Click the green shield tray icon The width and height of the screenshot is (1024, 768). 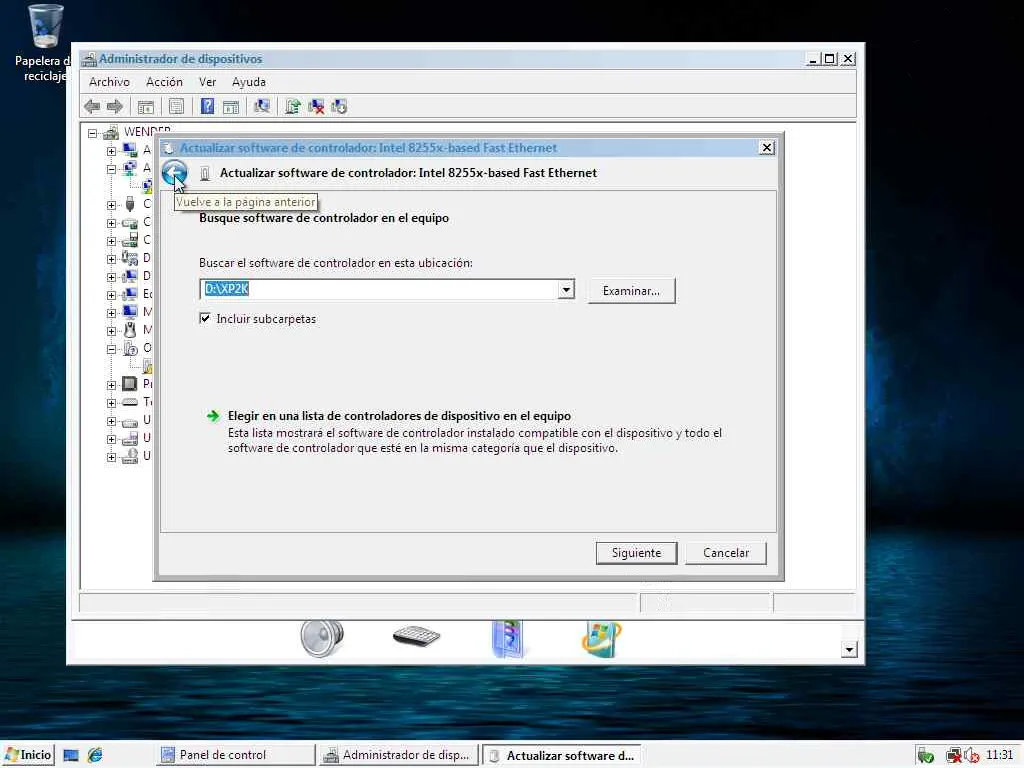tap(925, 756)
